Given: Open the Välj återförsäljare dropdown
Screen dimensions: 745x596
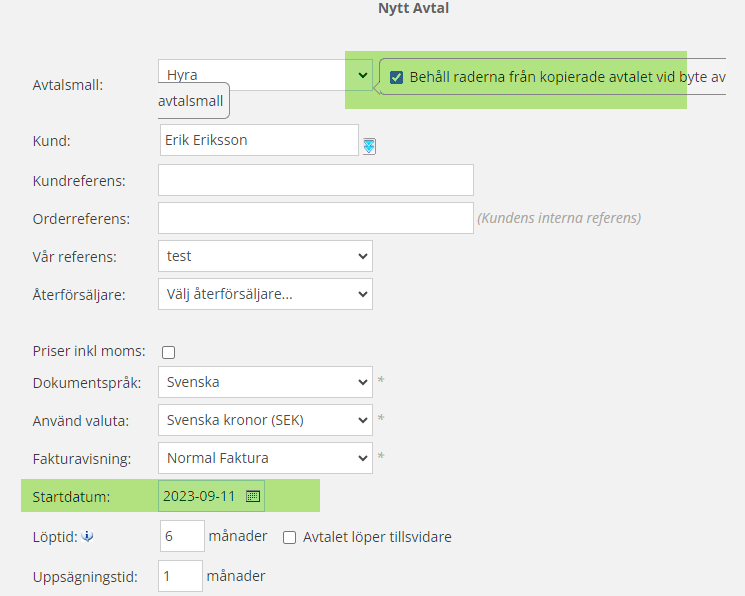Looking at the screenshot, I should click(265, 294).
